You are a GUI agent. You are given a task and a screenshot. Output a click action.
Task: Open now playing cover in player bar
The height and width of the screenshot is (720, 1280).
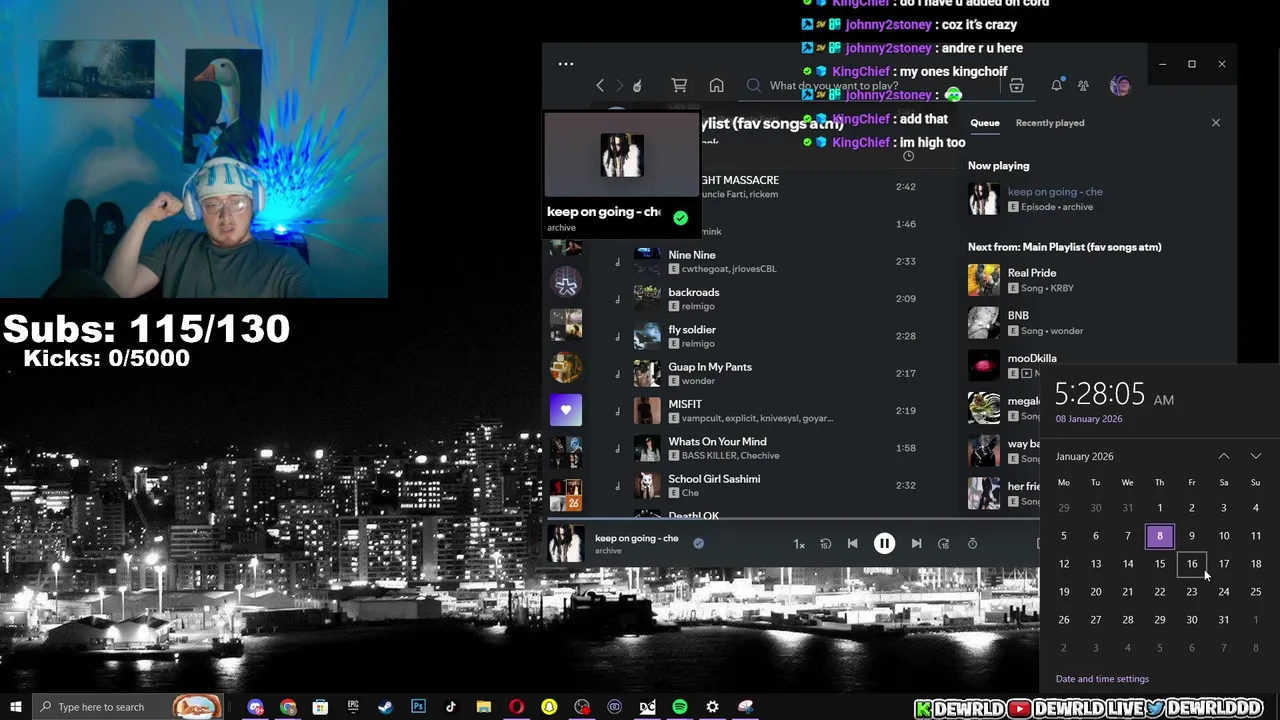566,544
